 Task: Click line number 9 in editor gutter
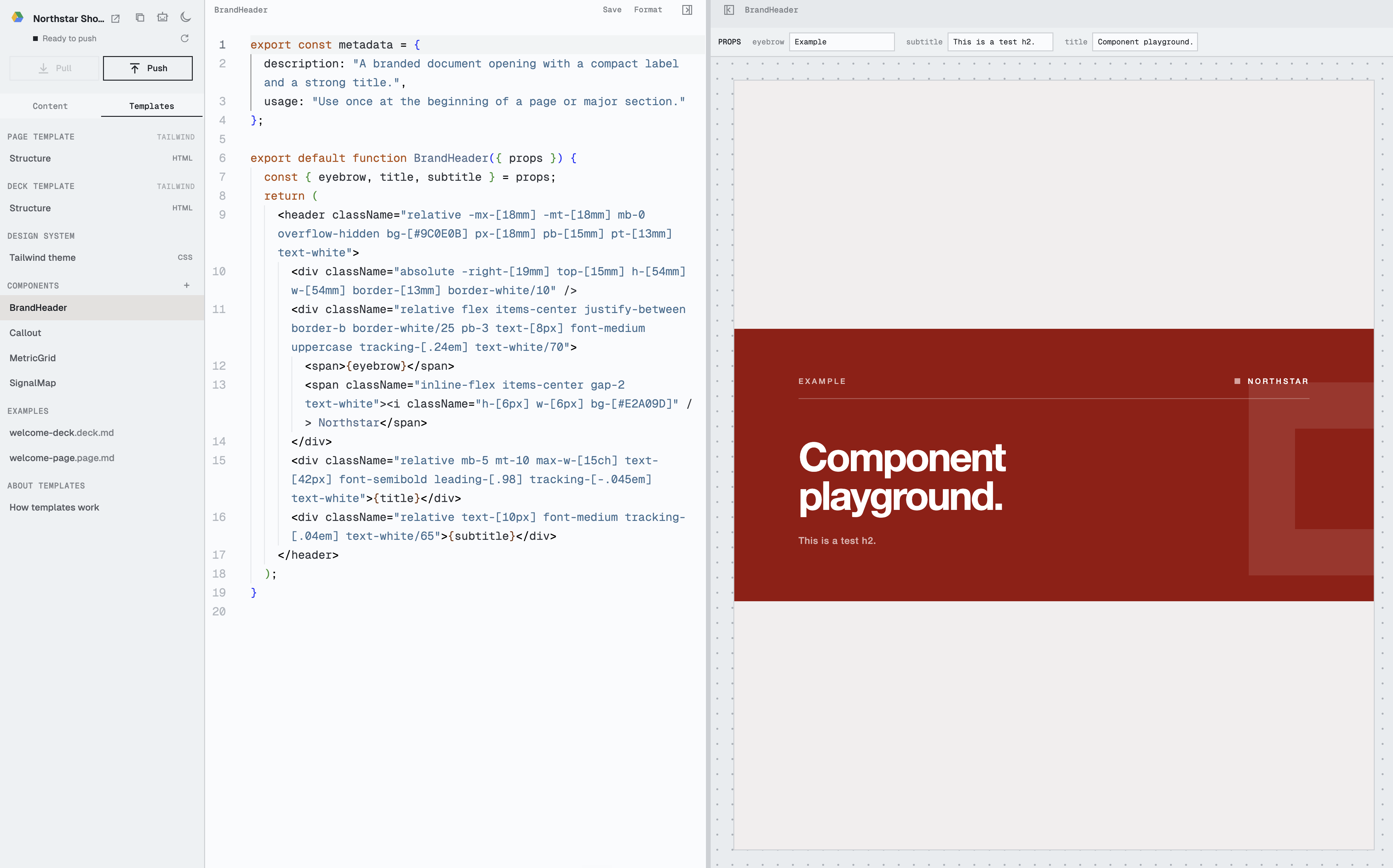click(x=222, y=215)
